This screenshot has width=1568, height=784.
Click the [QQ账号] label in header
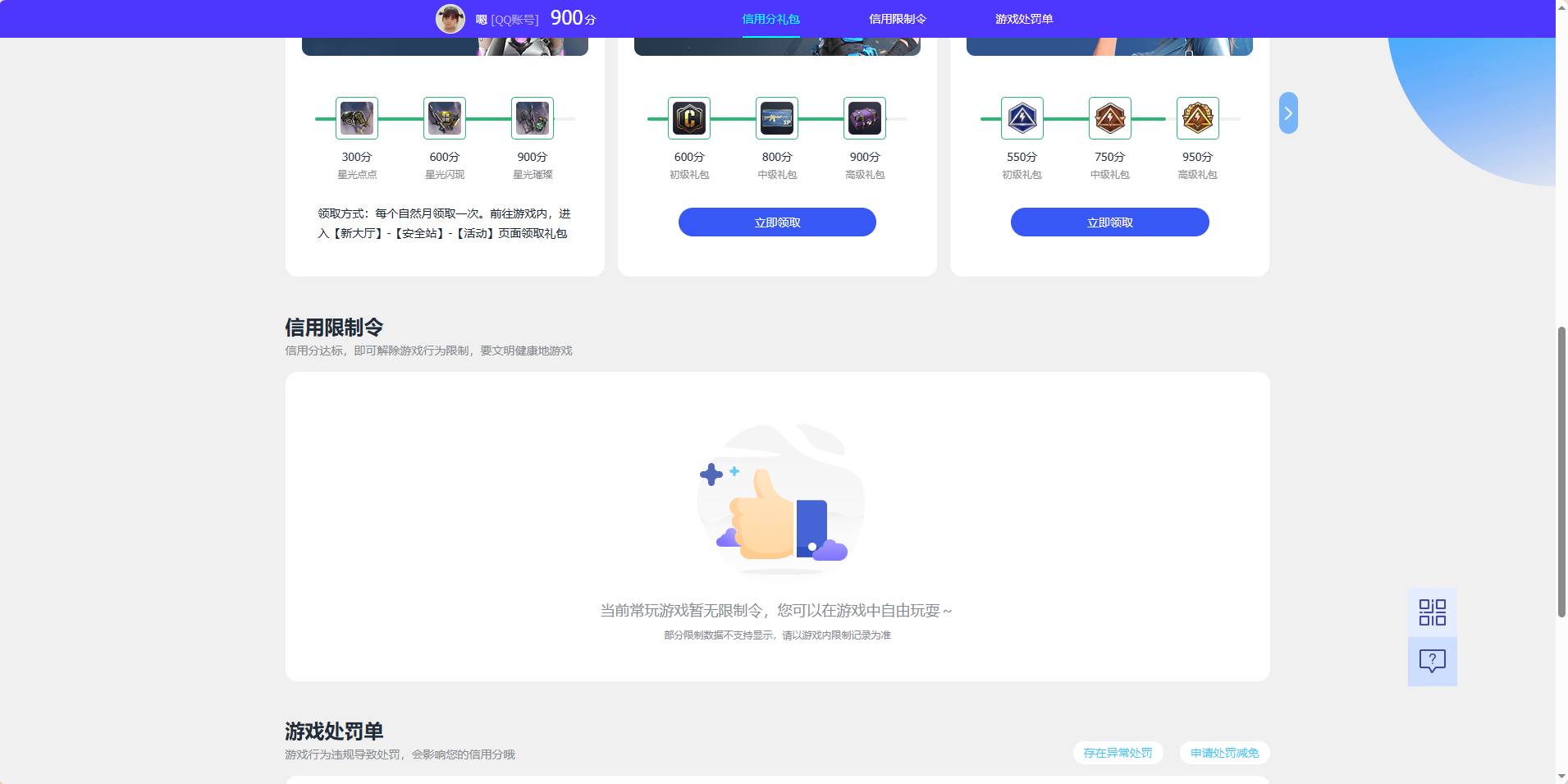tap(514, 20)
